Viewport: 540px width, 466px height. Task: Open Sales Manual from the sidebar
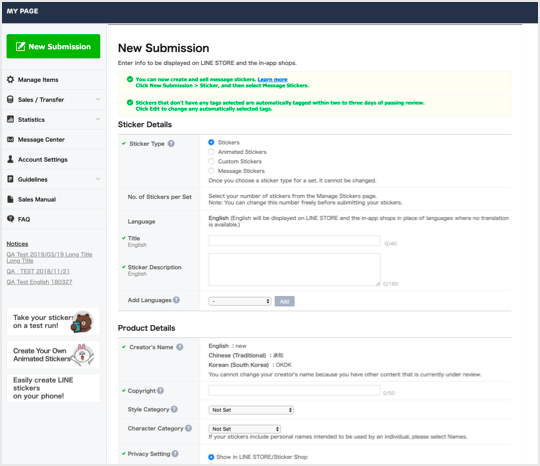coord(37,199)
